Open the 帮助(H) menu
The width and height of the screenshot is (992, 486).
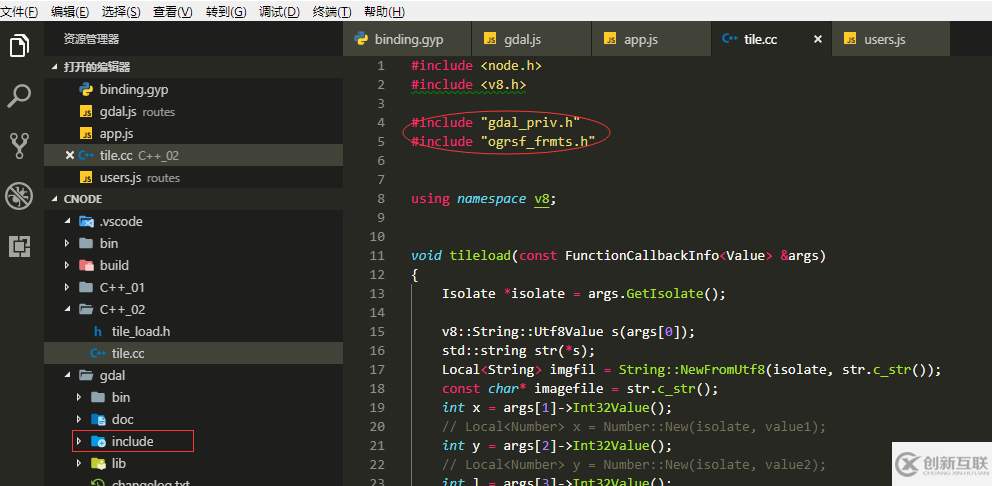[385, 11]
